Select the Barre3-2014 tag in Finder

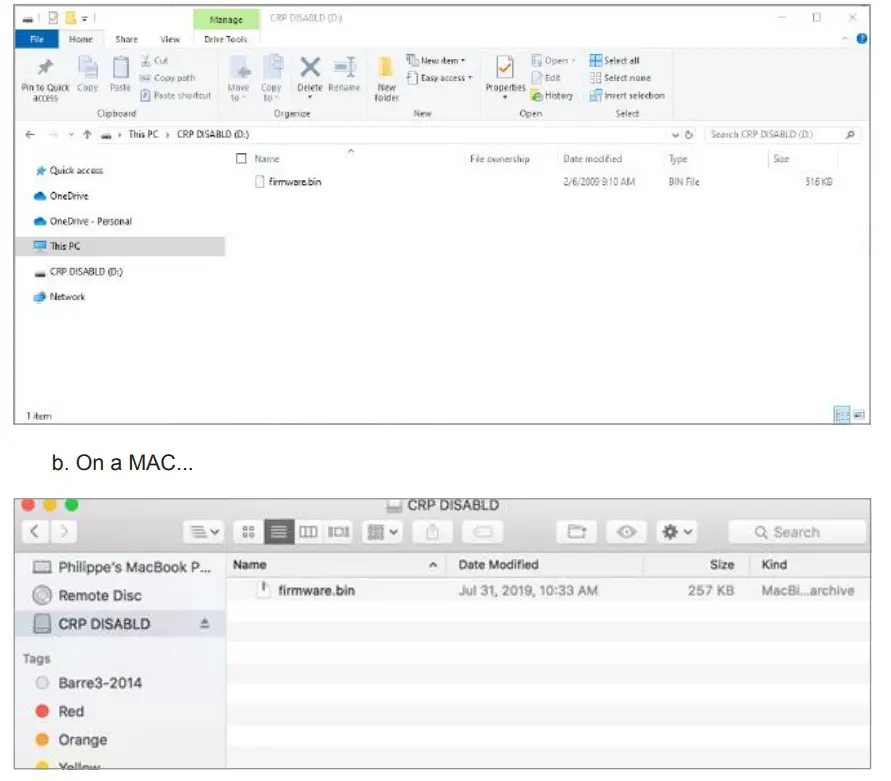pyautogui.click(x=89, y=683)
